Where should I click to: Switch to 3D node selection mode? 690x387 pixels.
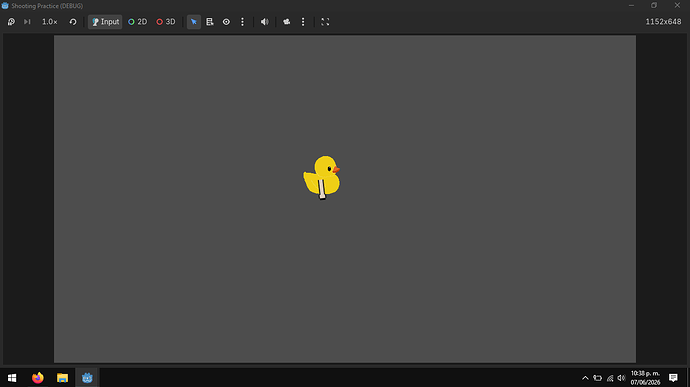click(166, 22)
